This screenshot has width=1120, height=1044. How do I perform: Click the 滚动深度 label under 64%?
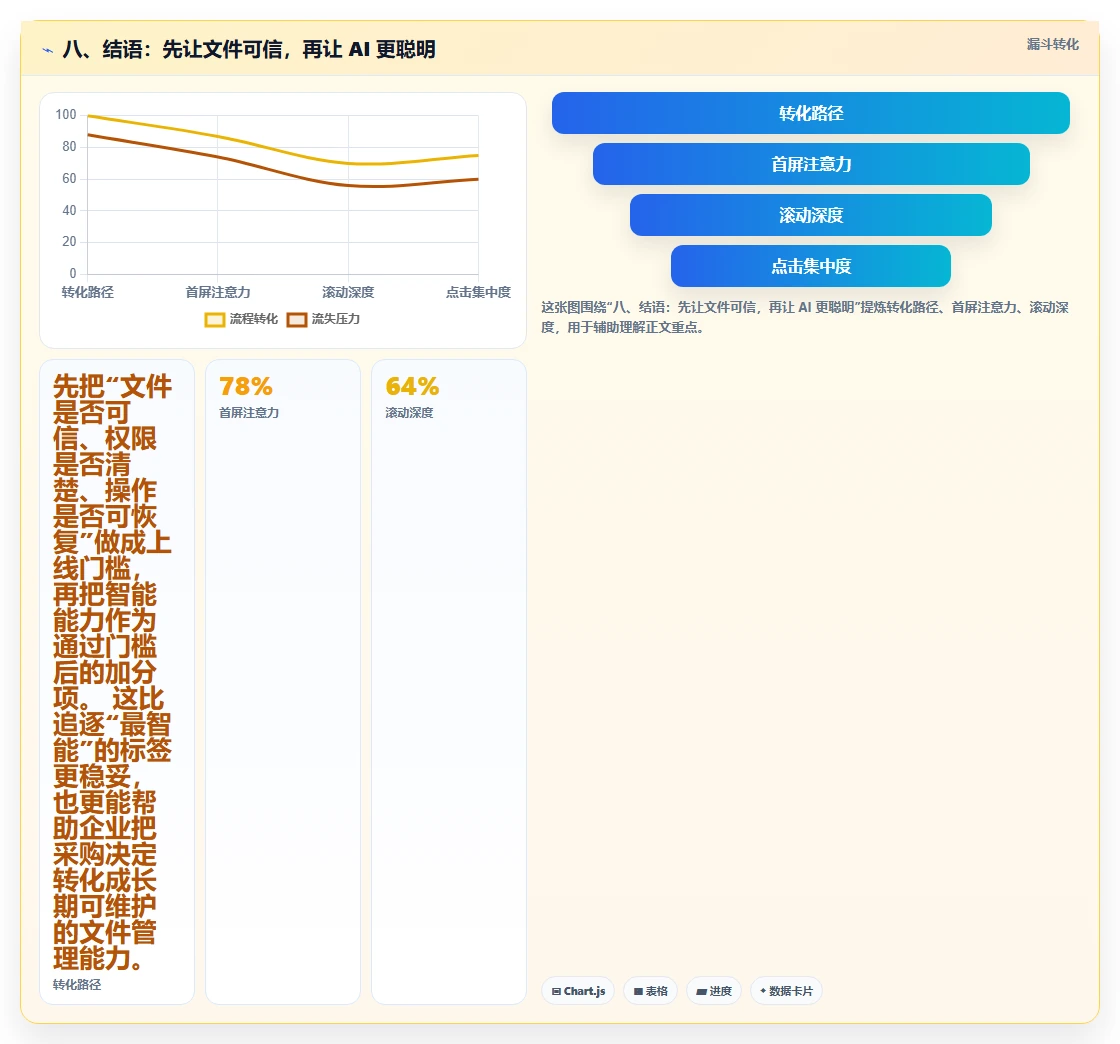[409, 413]
